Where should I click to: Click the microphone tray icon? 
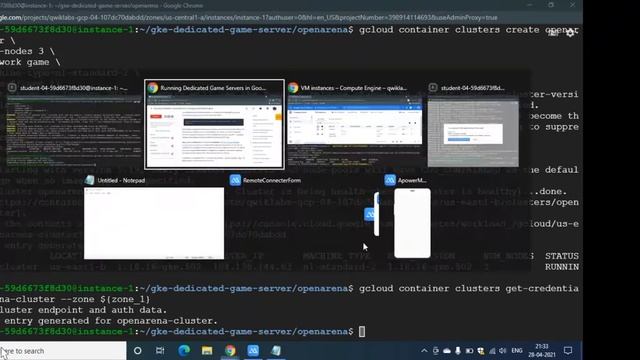click(x=458, y=351)
